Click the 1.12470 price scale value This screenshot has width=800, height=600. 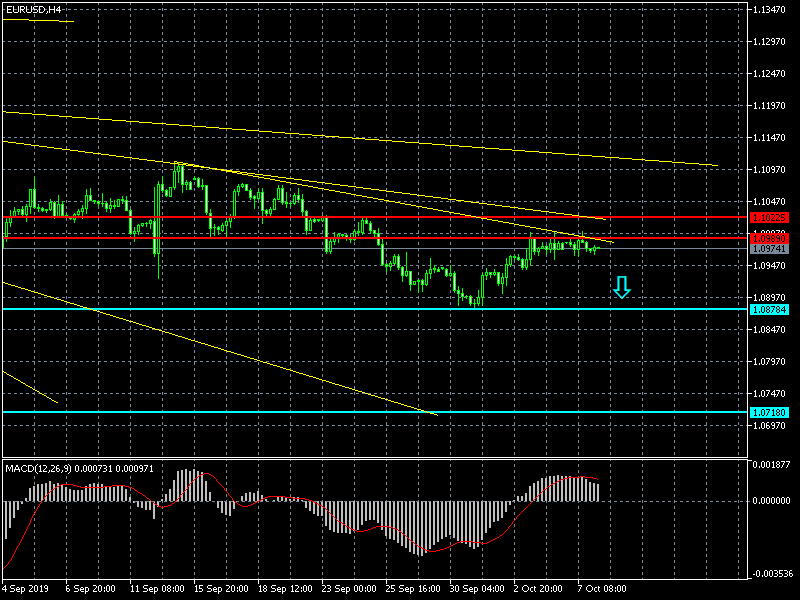pyautogui.click(x=772, y=73)
